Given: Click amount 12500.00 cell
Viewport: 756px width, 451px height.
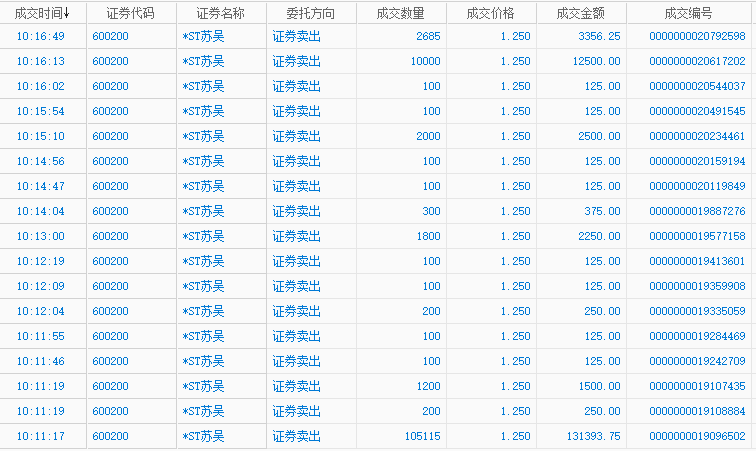Looking at the screenshot, I should (x=596, y=61).
